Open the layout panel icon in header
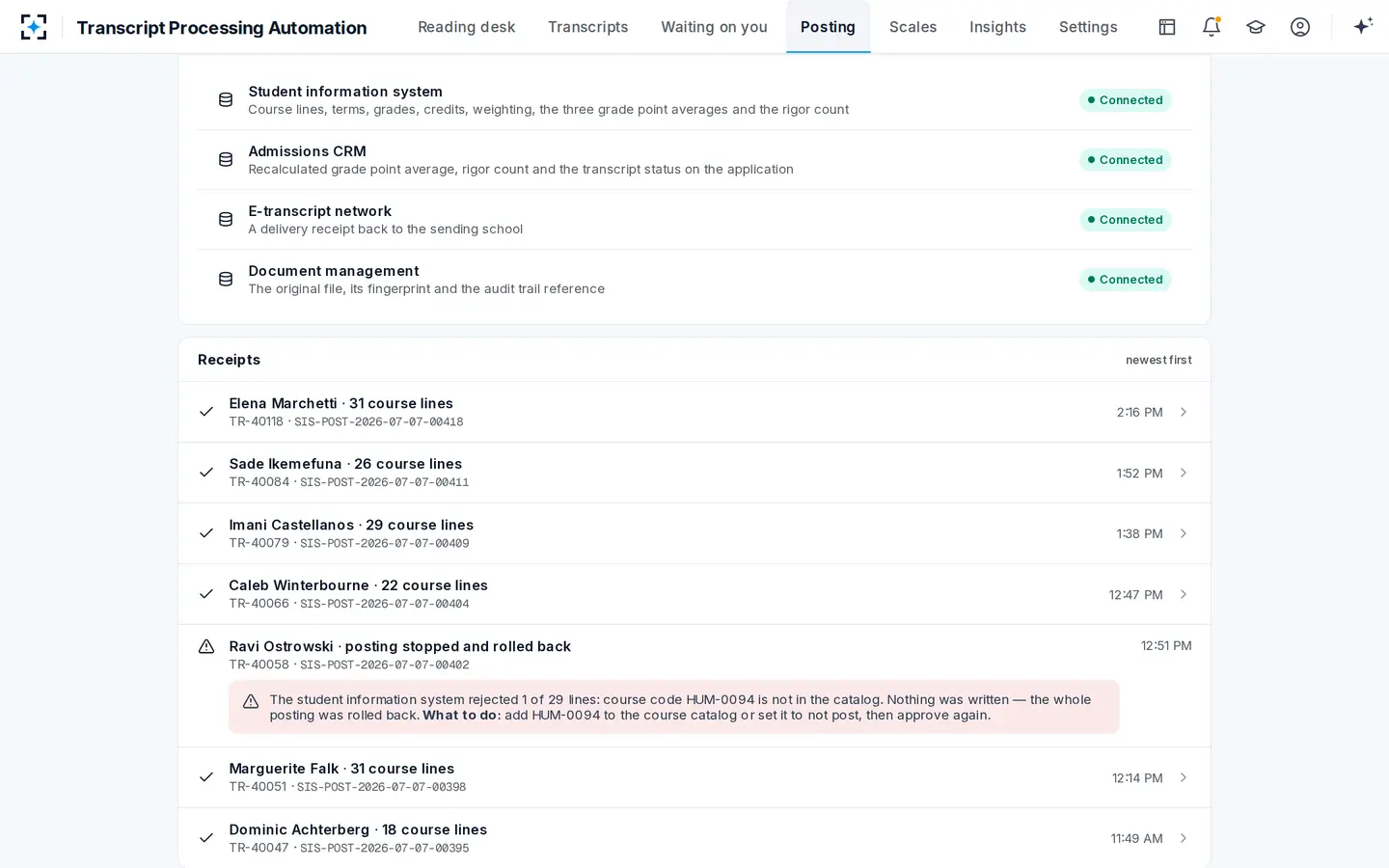 click(x=1167, y=27)
